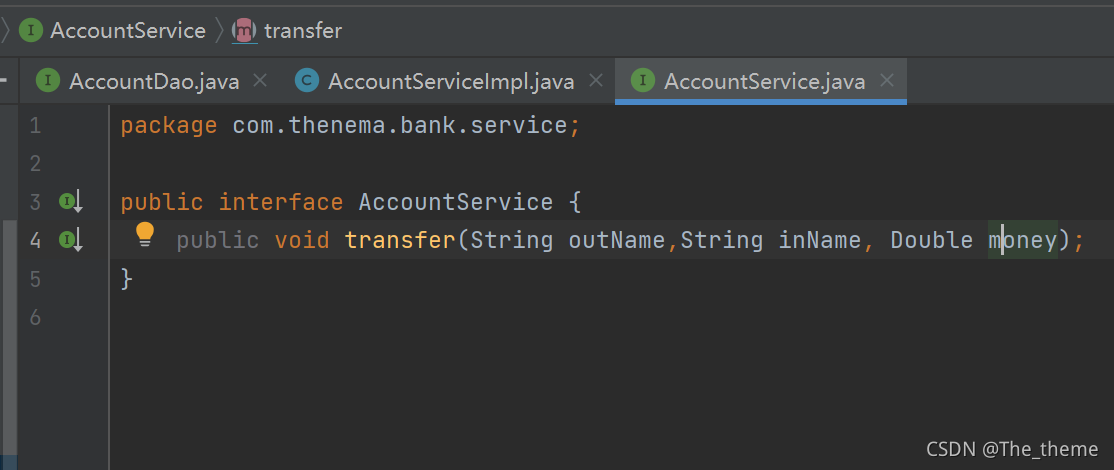This screenshot has width=1114, height=470.
Task: Click the breadcrumb AccountService interface icon
Action: pyautogui.click(x=31, y=30)
